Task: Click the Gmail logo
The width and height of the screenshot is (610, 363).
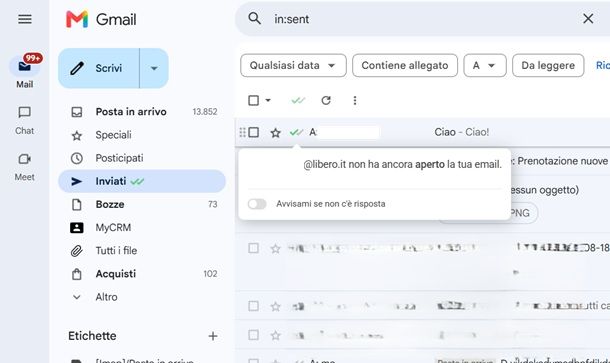Action: [x=101, y=19]
